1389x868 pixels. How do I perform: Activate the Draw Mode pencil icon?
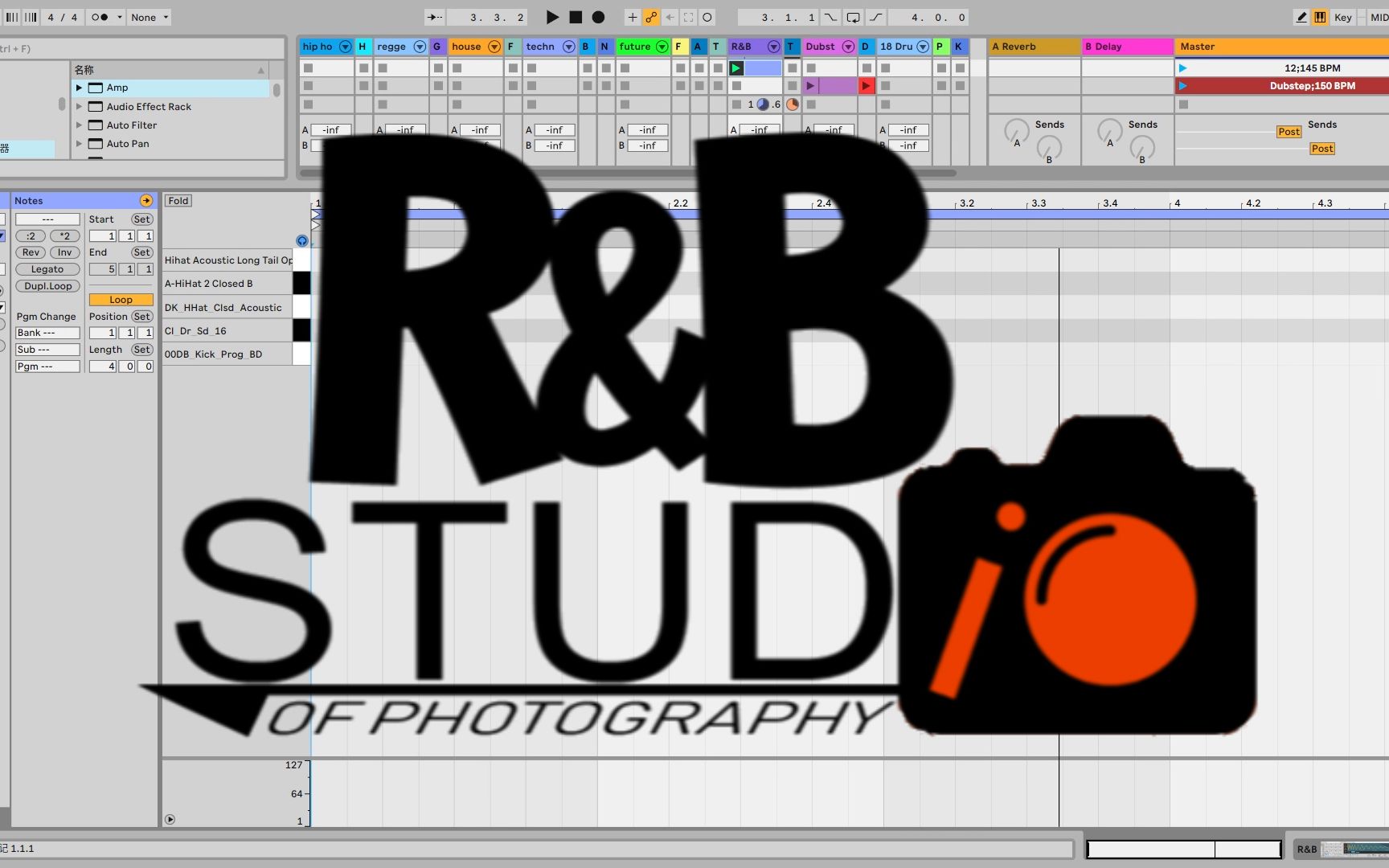pos(1301,17)
